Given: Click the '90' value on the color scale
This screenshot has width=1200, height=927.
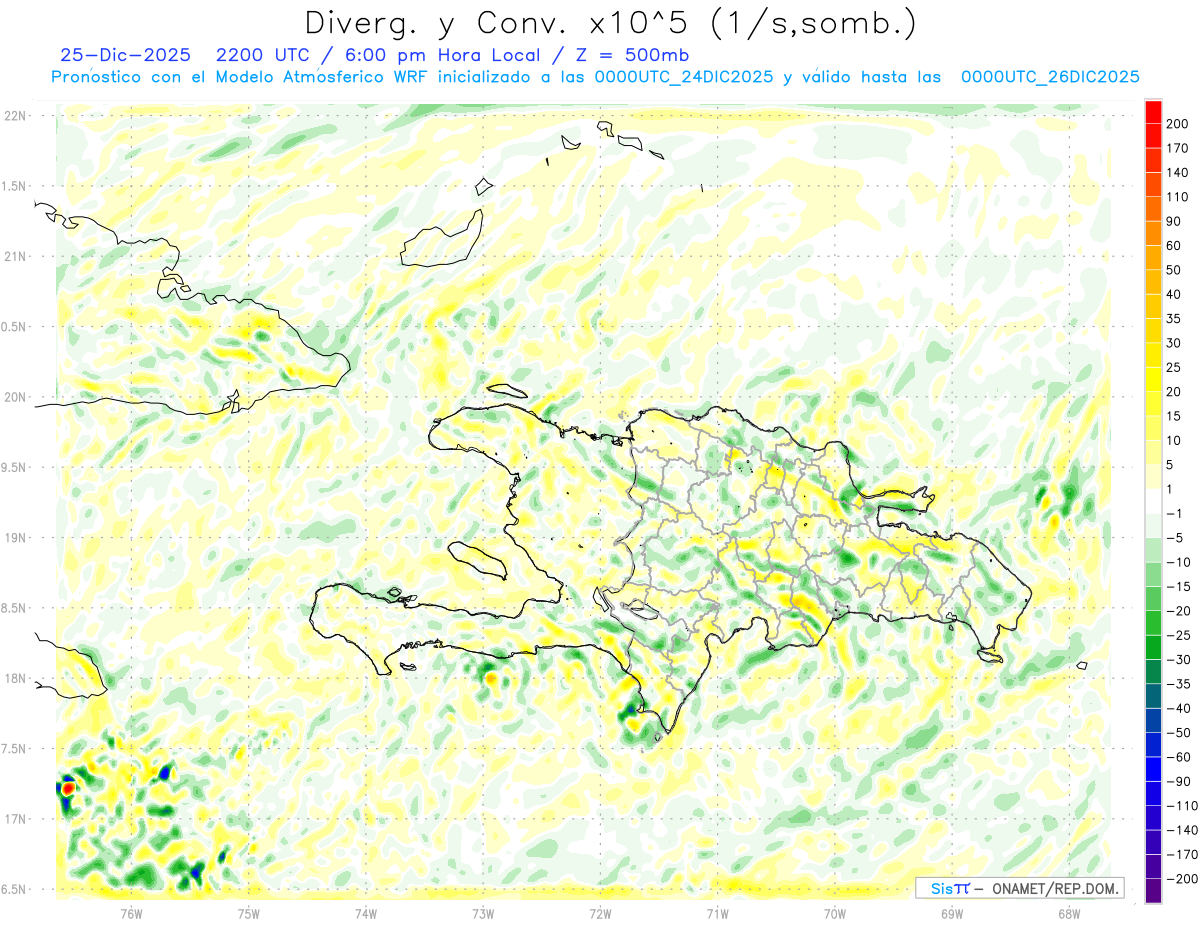Looking at the screenshot, I should 1175,222.
